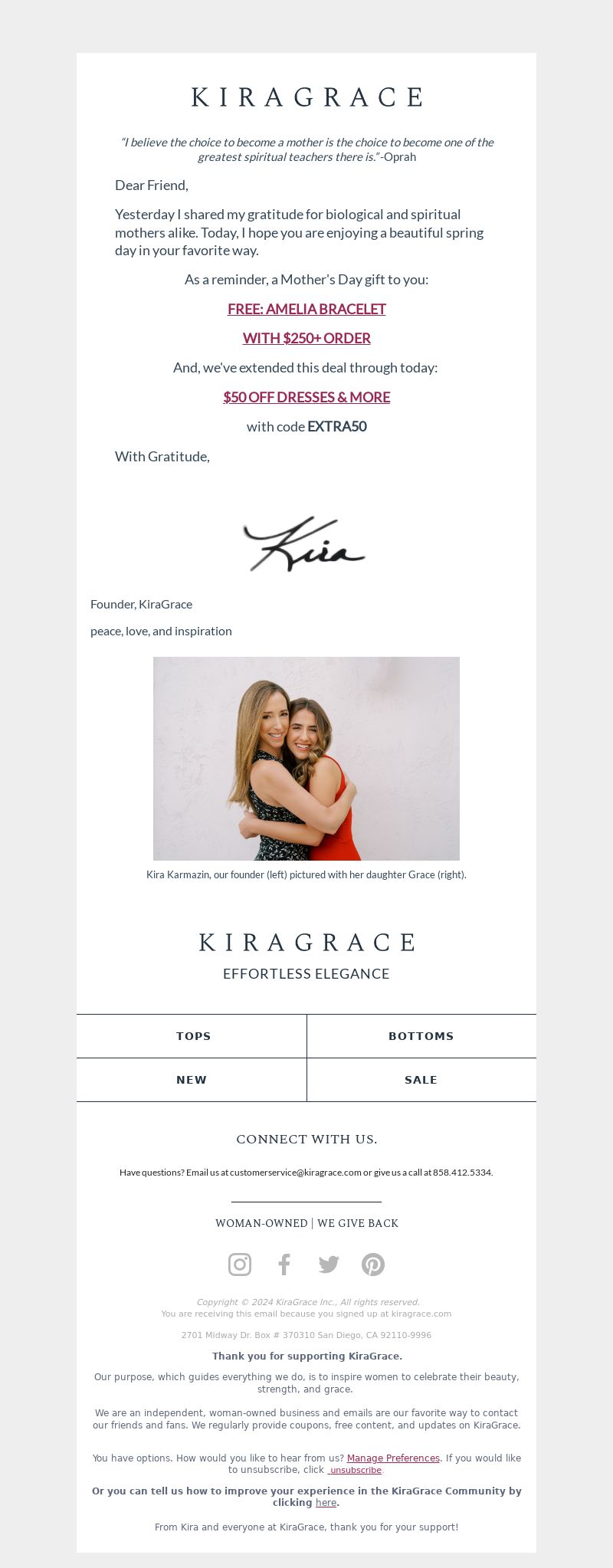
Task: Click the KiraGrace logo at top
Action: point(306,97)
